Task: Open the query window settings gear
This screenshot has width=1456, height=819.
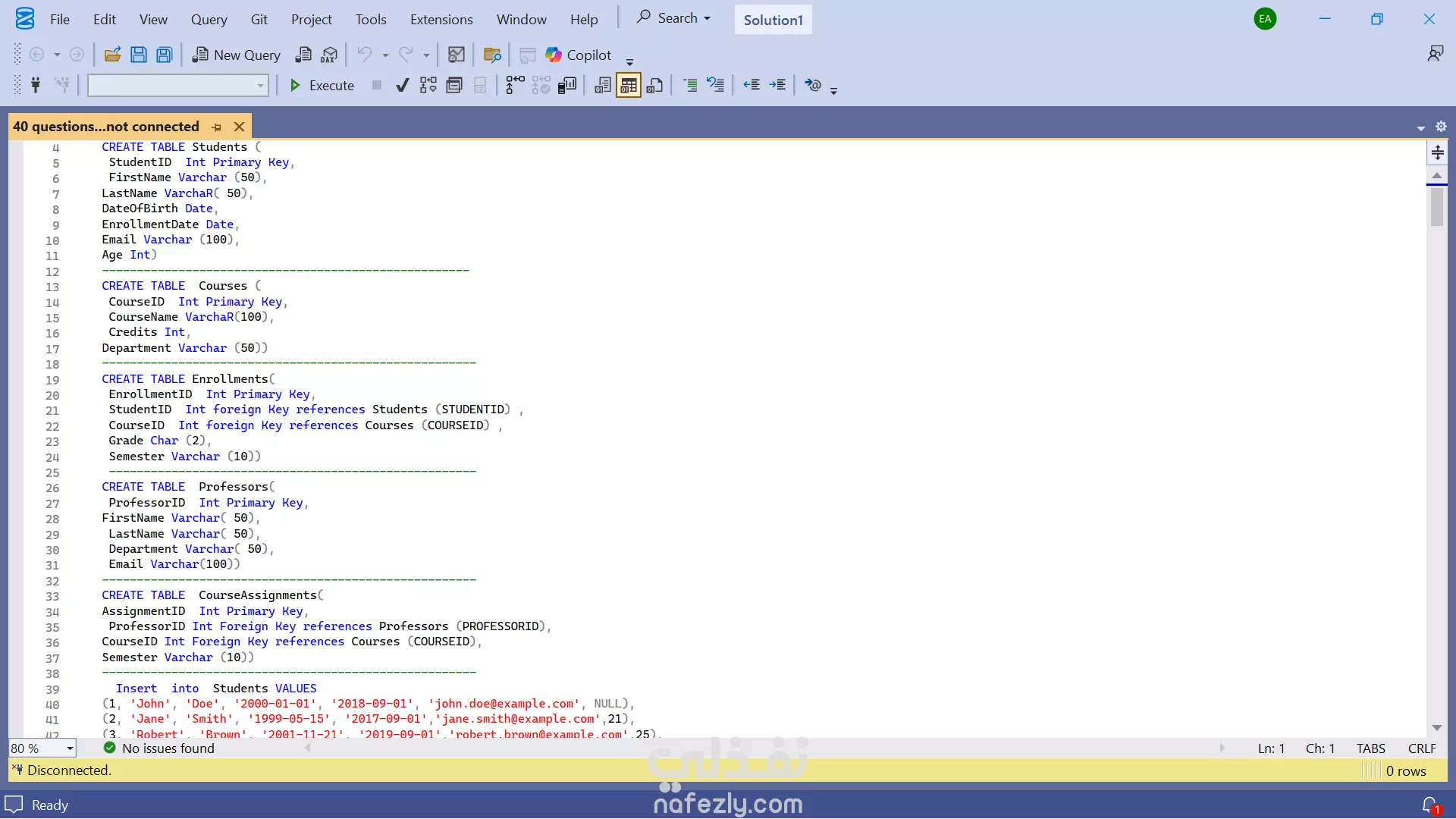Action: 1441,127
